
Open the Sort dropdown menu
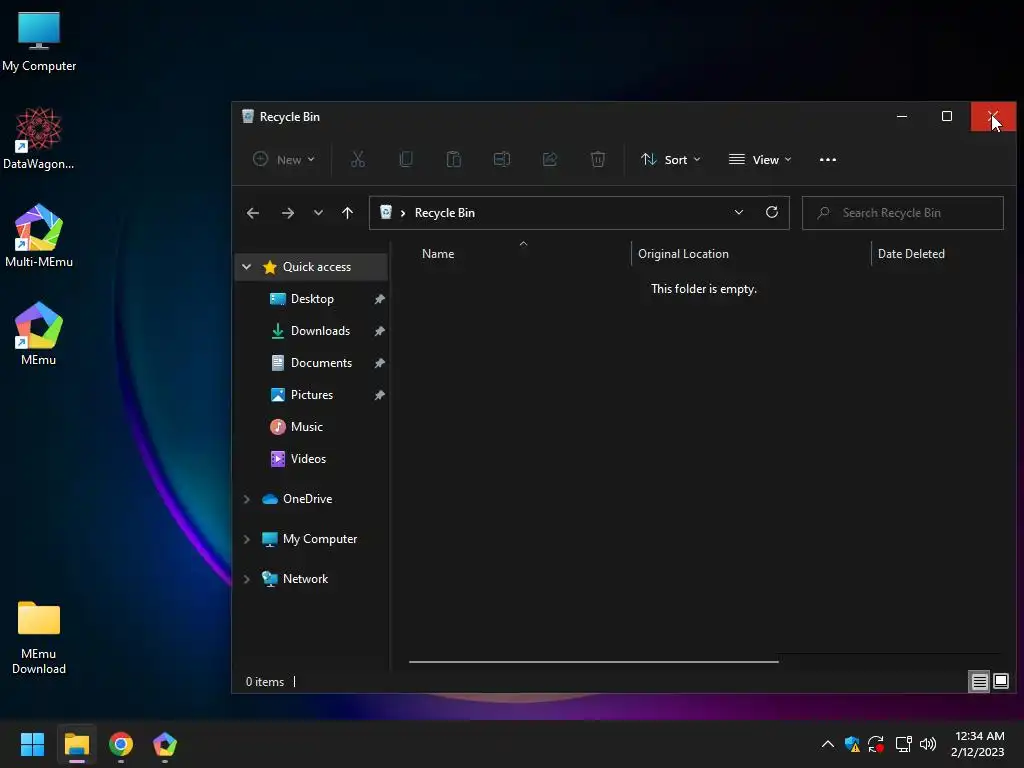[x=671, y=159]
